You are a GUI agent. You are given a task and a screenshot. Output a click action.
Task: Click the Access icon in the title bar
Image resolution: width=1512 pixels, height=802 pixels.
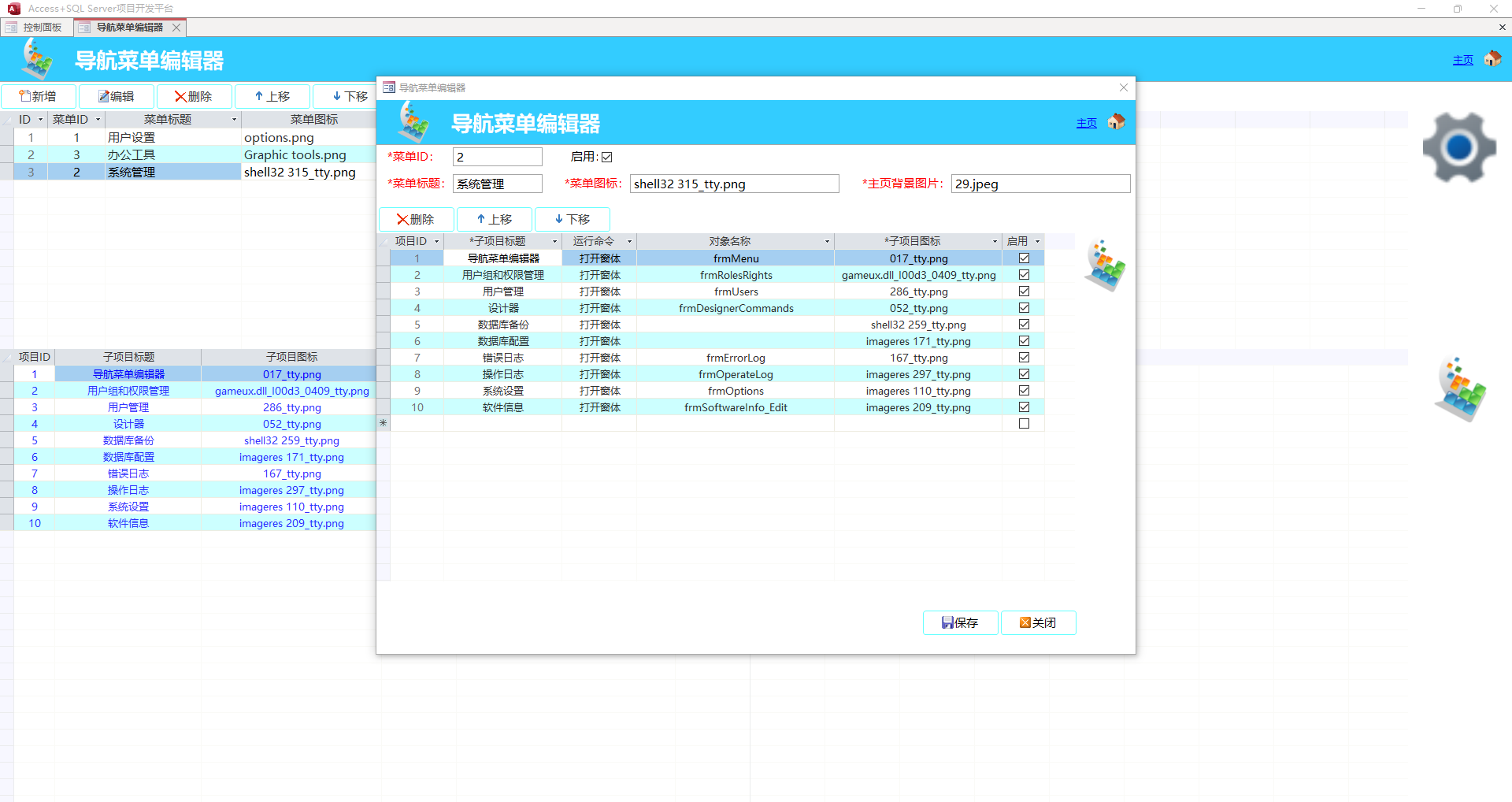pyautogui.click(x=13, y=9)
